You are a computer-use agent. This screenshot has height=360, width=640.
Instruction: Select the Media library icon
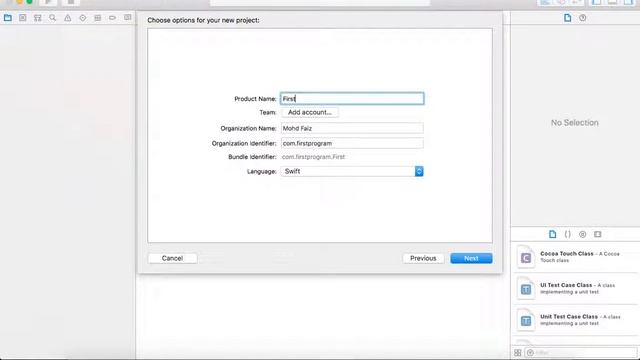598,234
